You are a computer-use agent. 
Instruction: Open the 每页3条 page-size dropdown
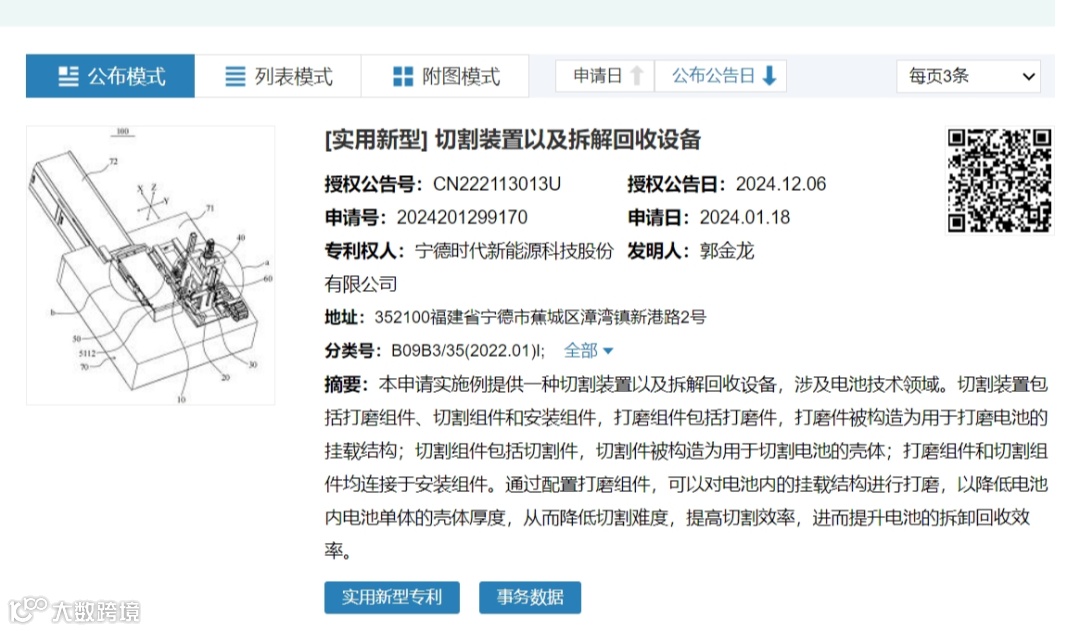(x=968, y=76)
